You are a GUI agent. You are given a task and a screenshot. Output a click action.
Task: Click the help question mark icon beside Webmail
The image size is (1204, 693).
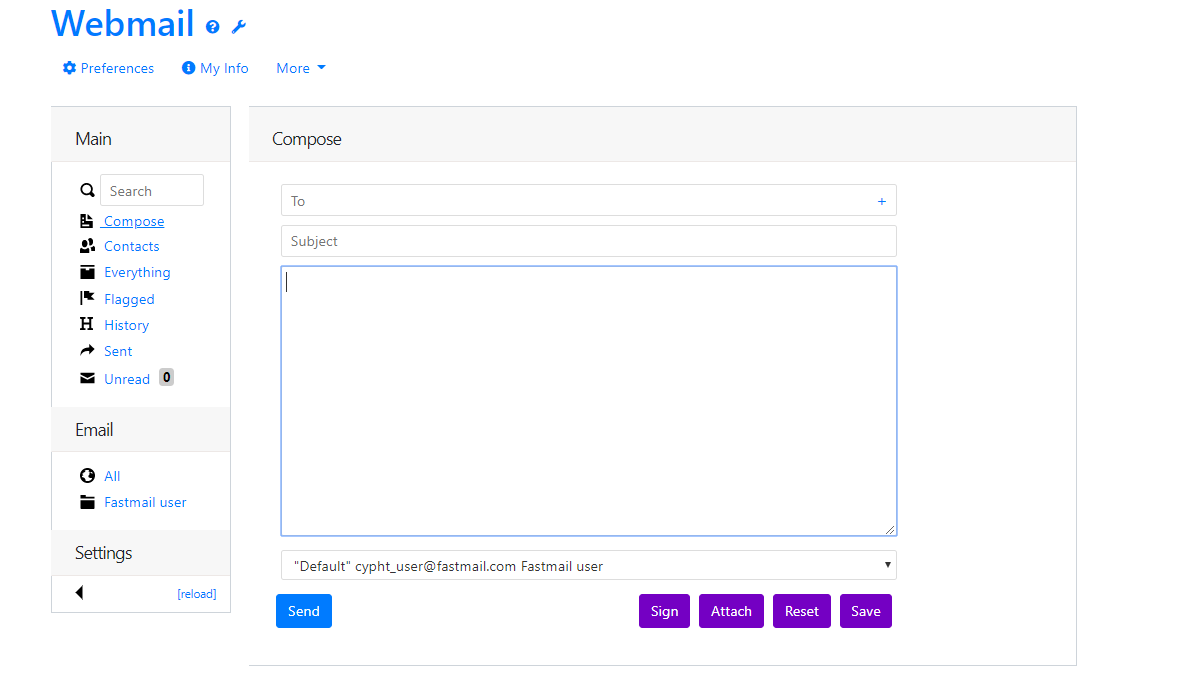click(212, 27)
